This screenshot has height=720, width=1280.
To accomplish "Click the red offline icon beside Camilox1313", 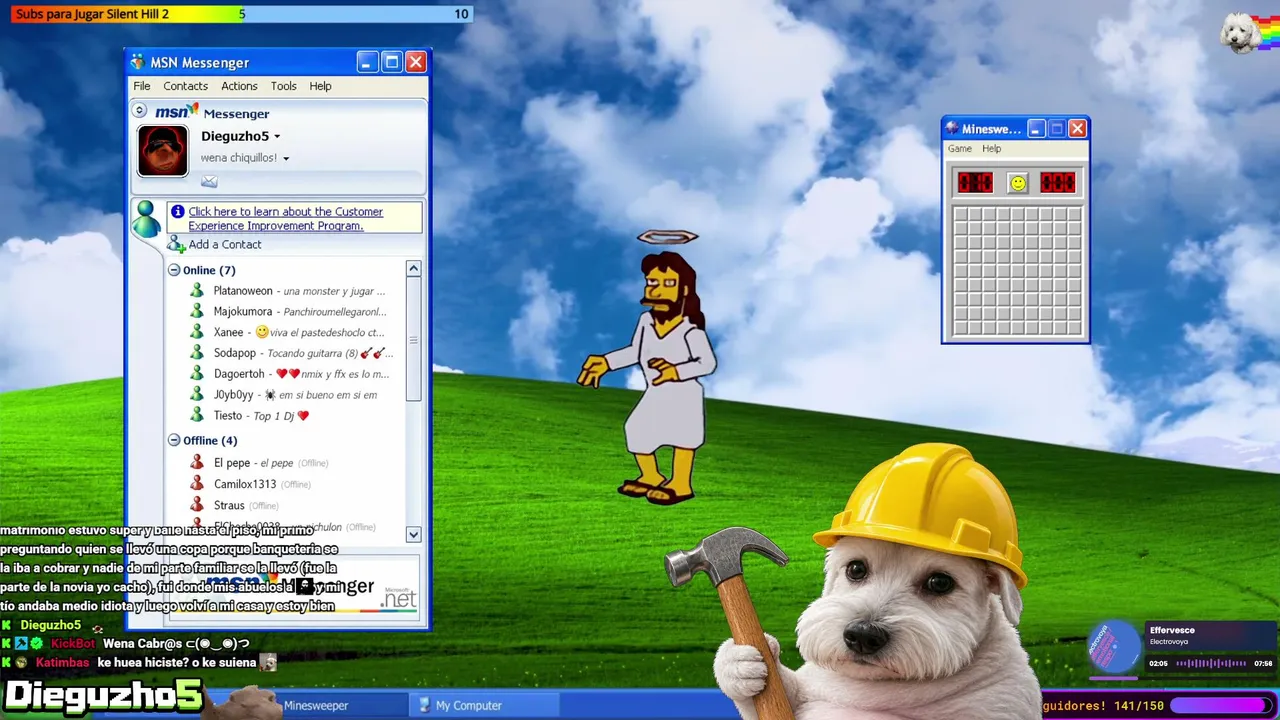I will coord(197,484).
